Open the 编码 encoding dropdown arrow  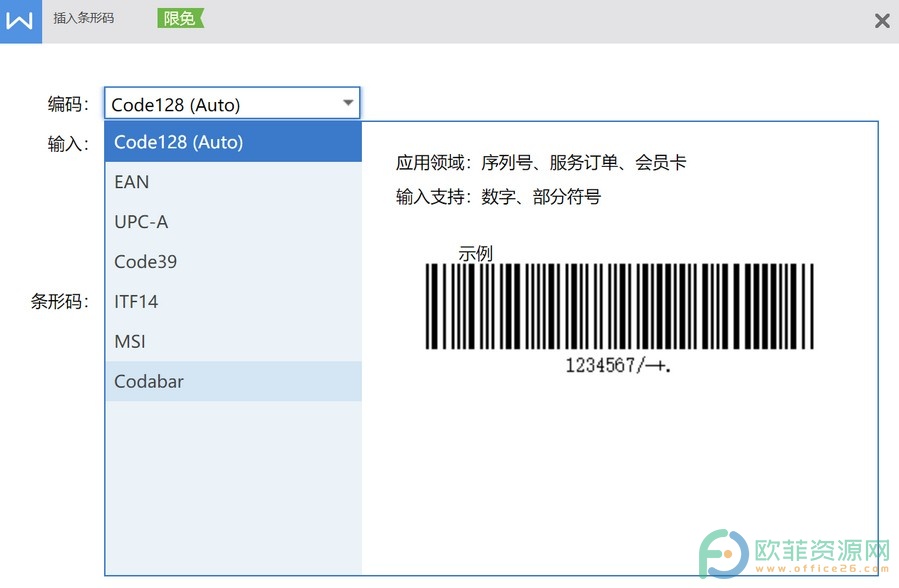tap(348, 103)
